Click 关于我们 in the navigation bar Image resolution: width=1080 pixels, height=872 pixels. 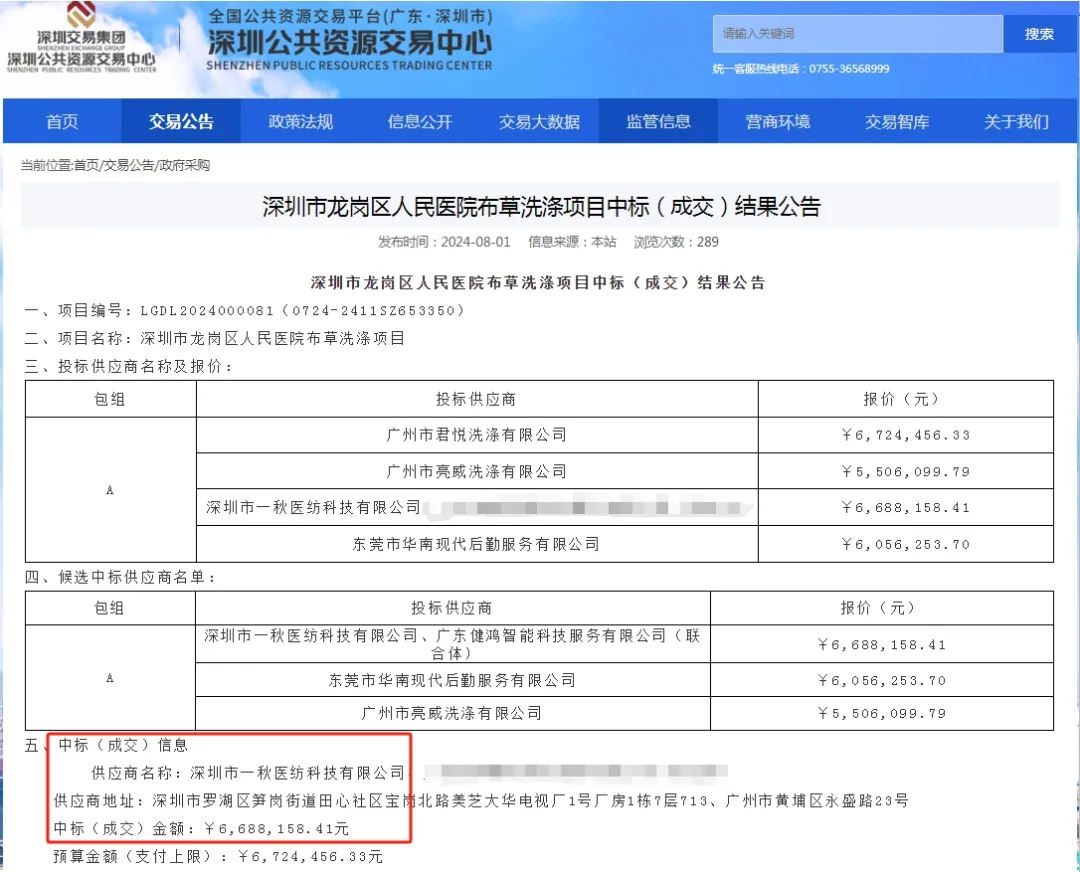pyautogui.click(x=1016, y=122)
